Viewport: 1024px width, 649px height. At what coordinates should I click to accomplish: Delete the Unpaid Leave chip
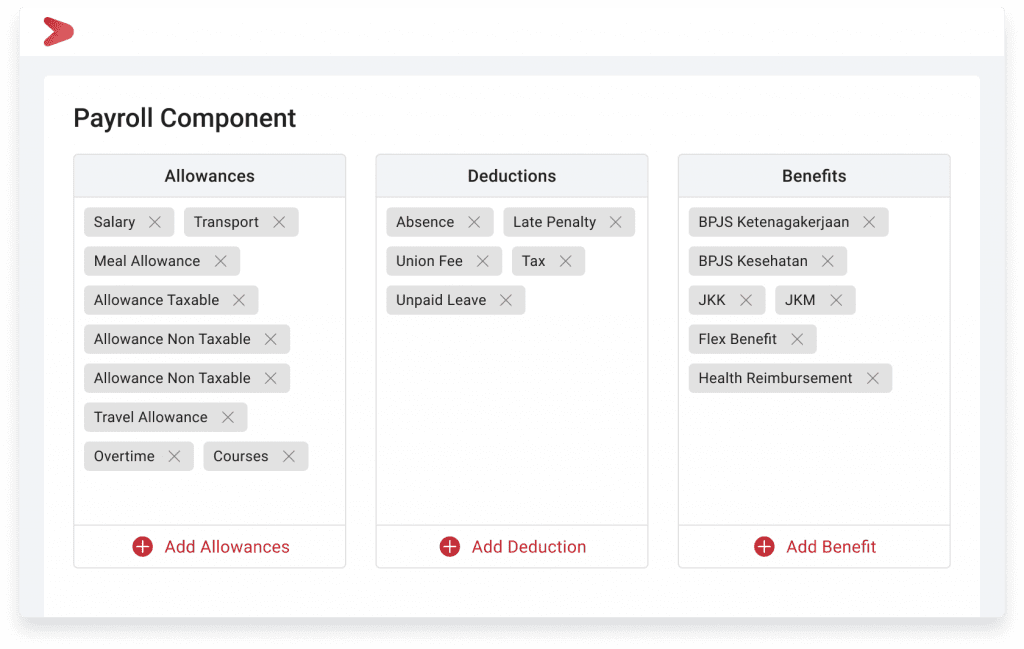click(506, 300)
